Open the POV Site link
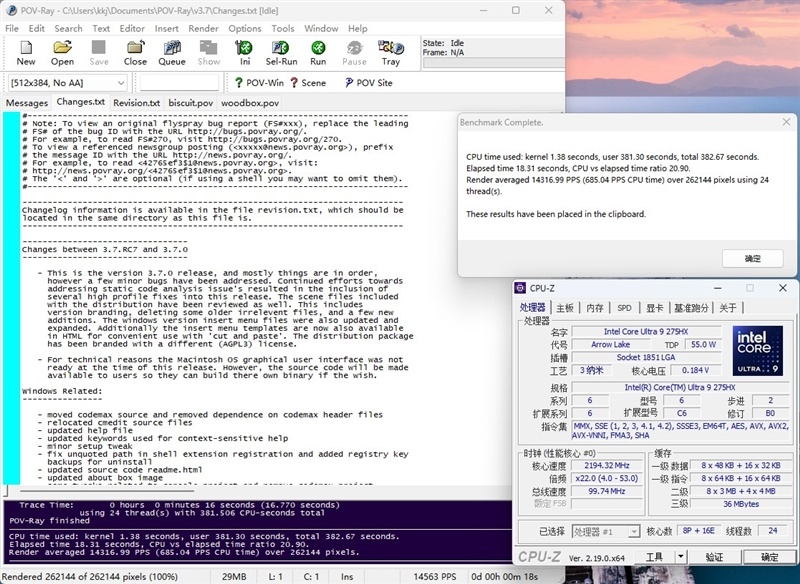The height and width of the screenshot is (584, 800). (368, 83)
